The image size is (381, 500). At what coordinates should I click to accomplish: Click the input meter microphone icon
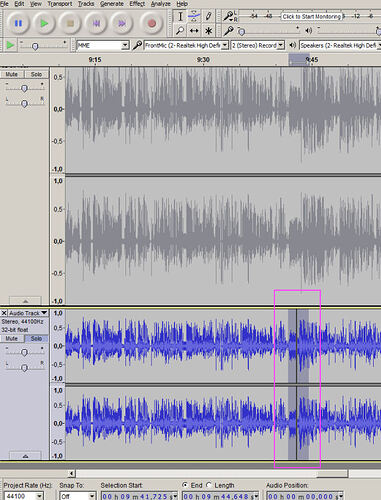tap(229, 16)
